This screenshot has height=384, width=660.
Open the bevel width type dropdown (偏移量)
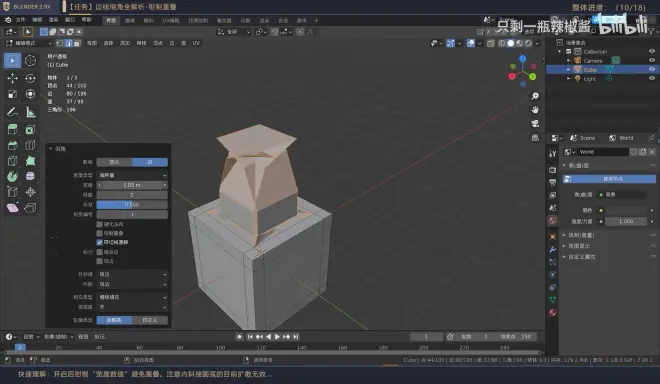[x=132, y=175]
